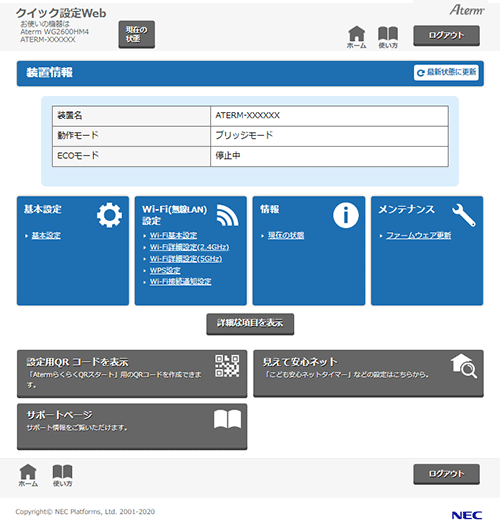Refresh with 最新状態に更新 button
This screenshot has height=526, width=500.
(x=446, y=72)
